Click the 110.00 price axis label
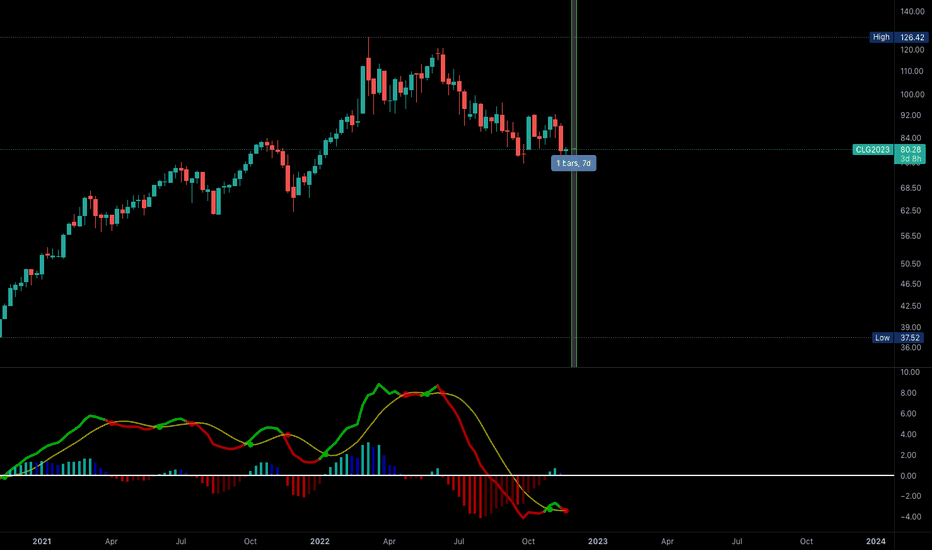The height and width of the screenshot is (550, 932). coord(912,71)
